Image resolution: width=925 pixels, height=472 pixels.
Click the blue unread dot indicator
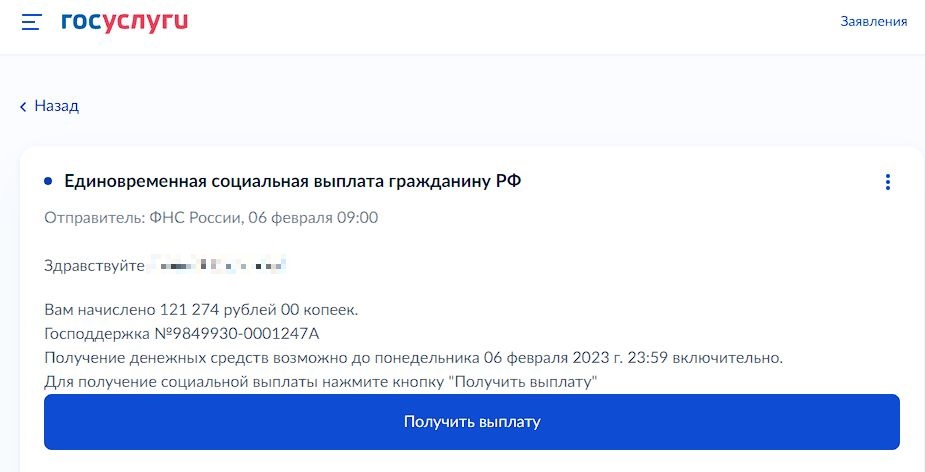click(x=48, y=181)
